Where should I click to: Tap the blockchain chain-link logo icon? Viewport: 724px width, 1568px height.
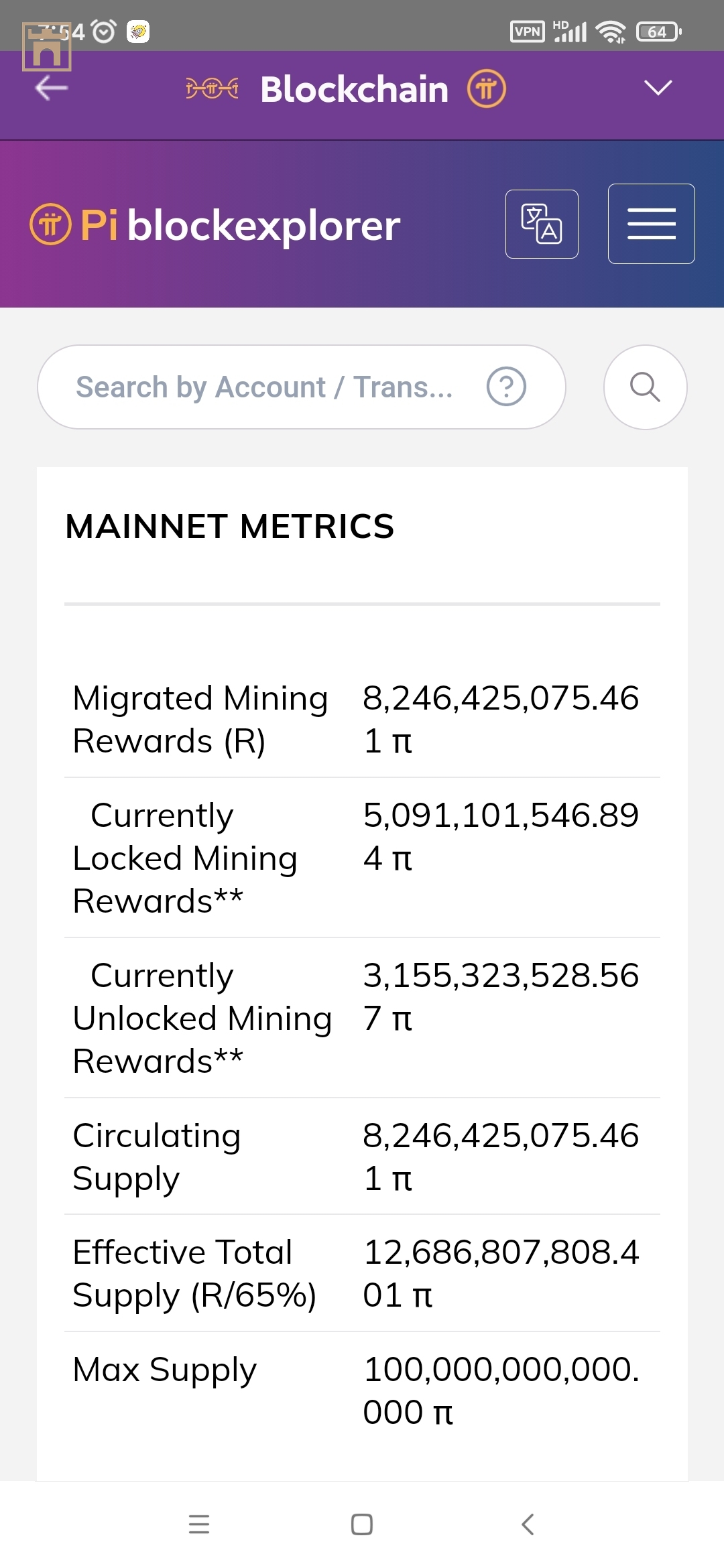[212, 88]
